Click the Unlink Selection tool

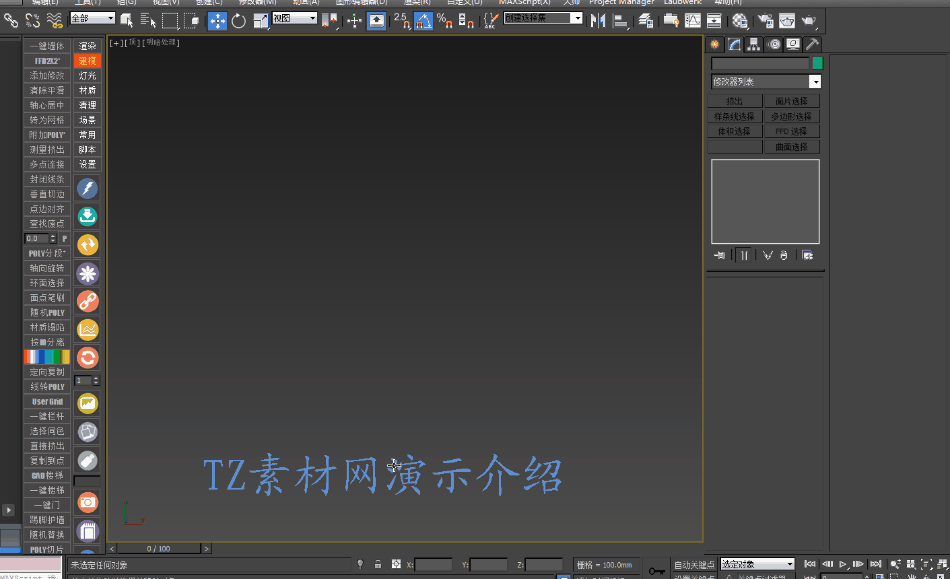point(33,21)
